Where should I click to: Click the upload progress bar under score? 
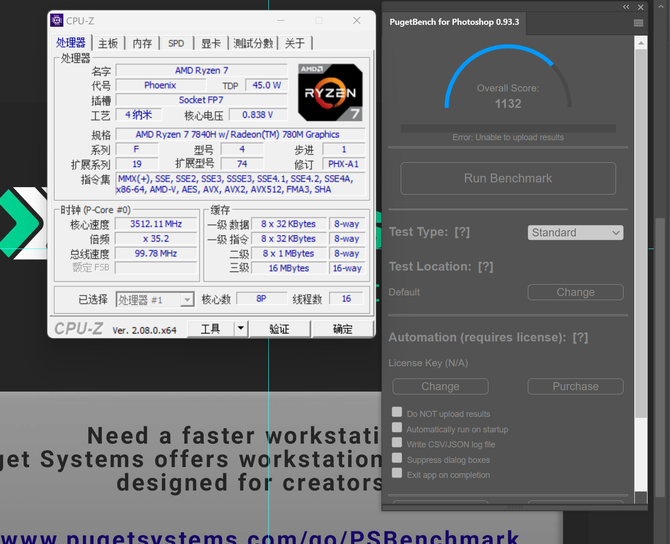click(508, 128)
